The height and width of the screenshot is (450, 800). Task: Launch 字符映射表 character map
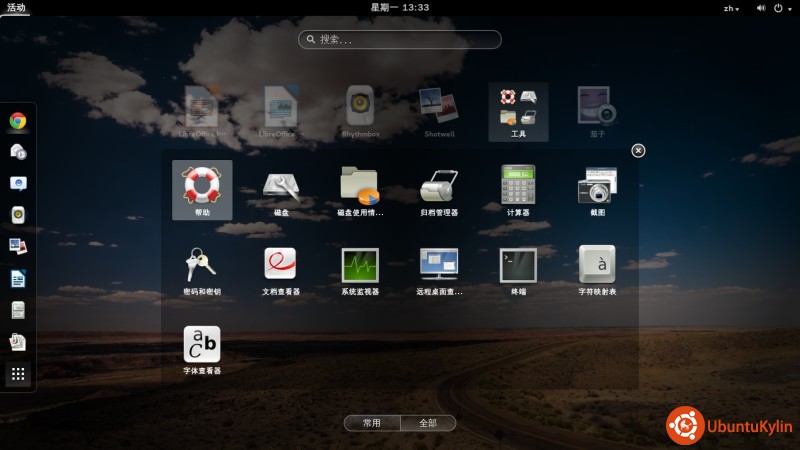[598, 266]
